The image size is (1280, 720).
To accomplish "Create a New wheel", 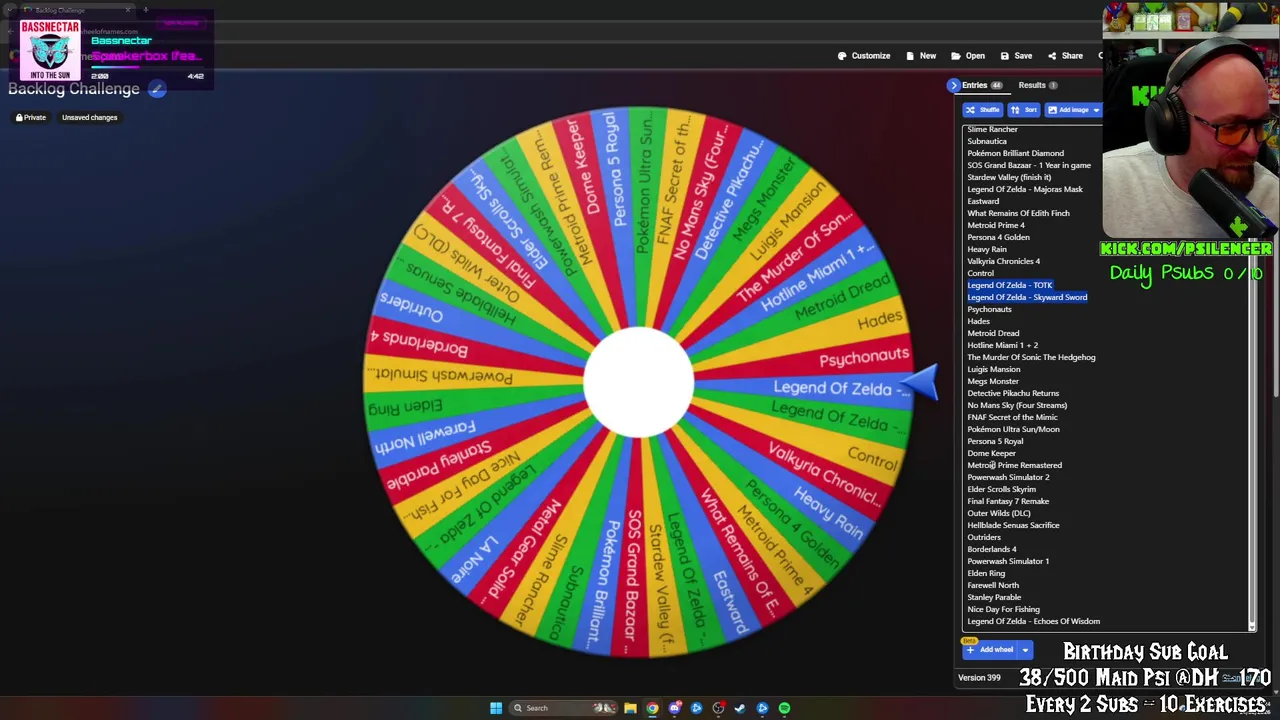I will coord(921,56).
